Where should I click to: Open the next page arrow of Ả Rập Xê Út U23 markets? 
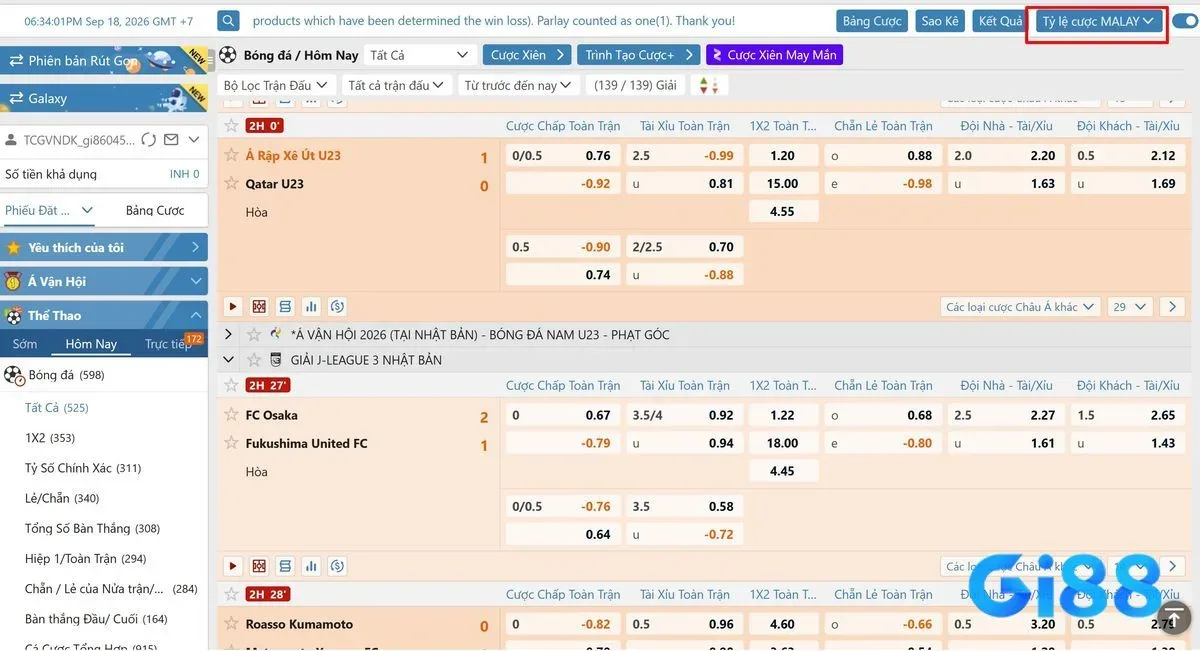click(x=1172, y=307)
